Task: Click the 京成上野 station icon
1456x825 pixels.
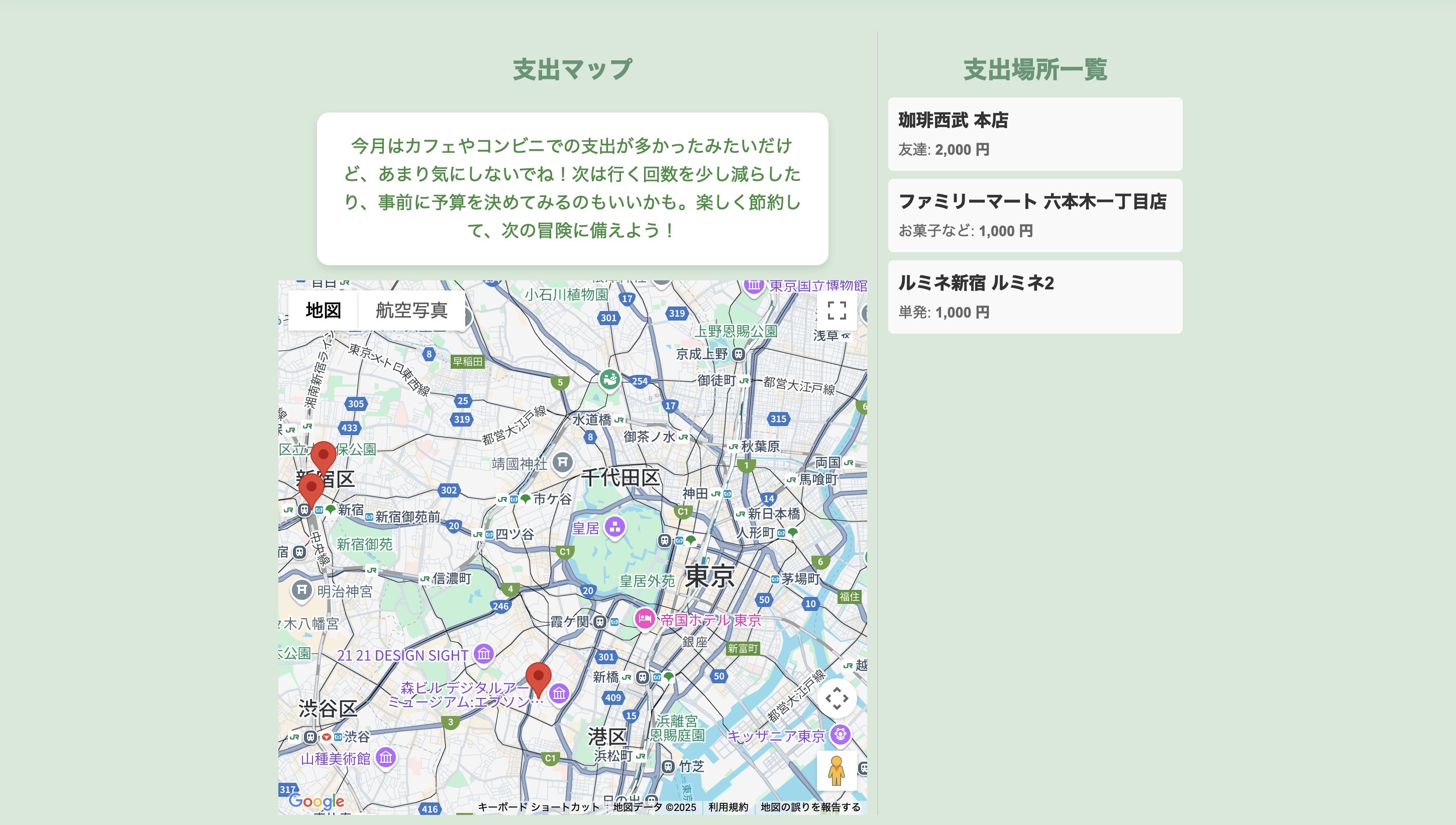Action: (738, 354)
